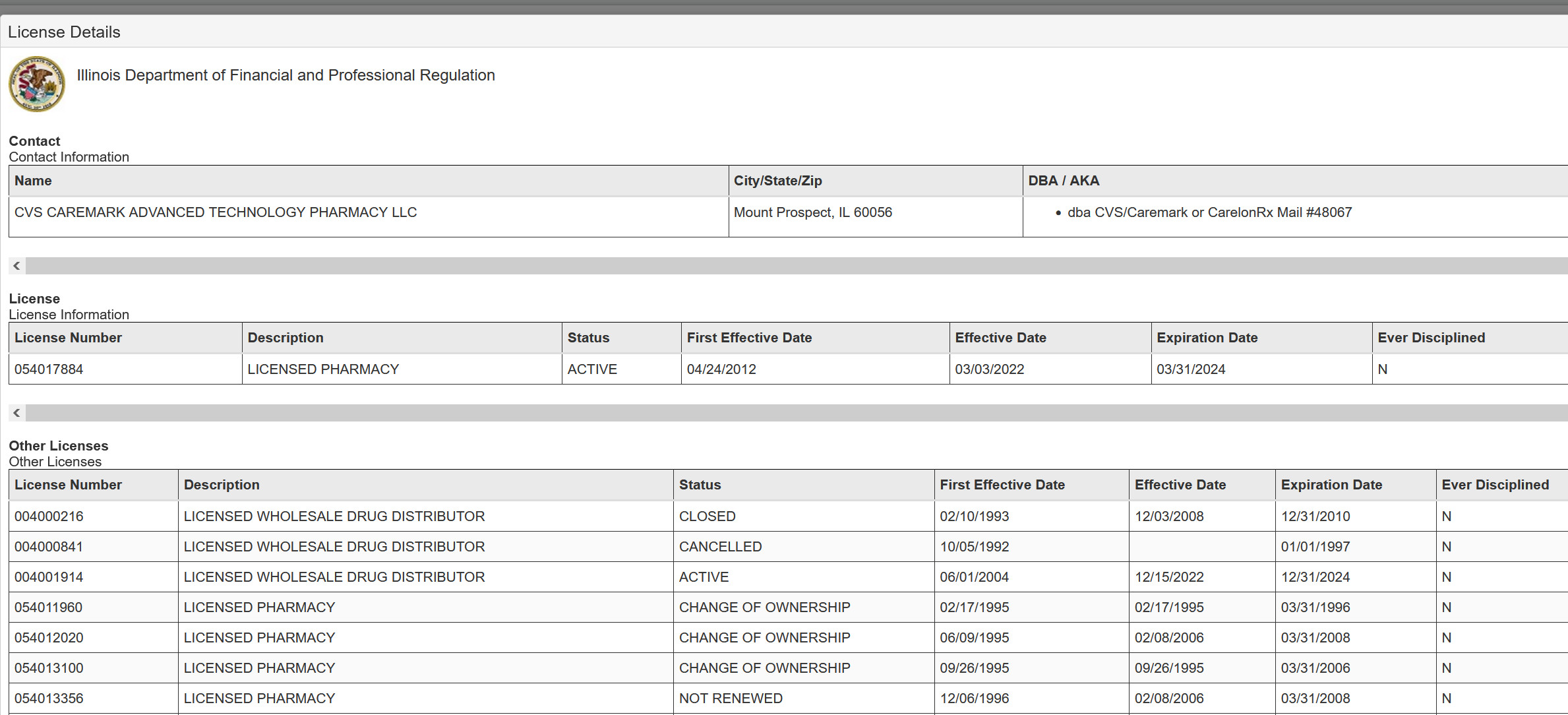This screenshot has width=1568, height=715.
Task: Click NOT RENEWED status for license 054013356
Action: pos(731,699)
